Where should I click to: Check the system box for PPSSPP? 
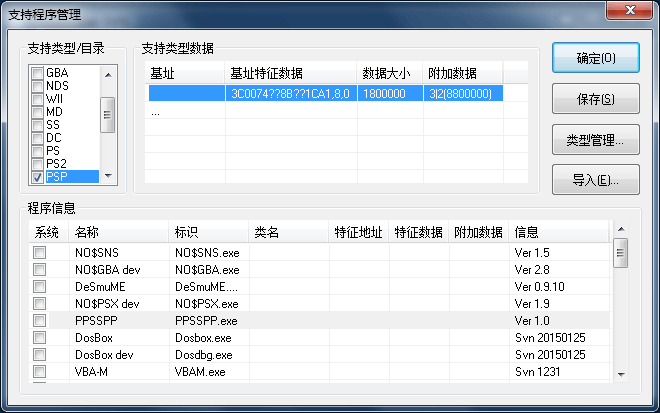(x=40, y=320)
